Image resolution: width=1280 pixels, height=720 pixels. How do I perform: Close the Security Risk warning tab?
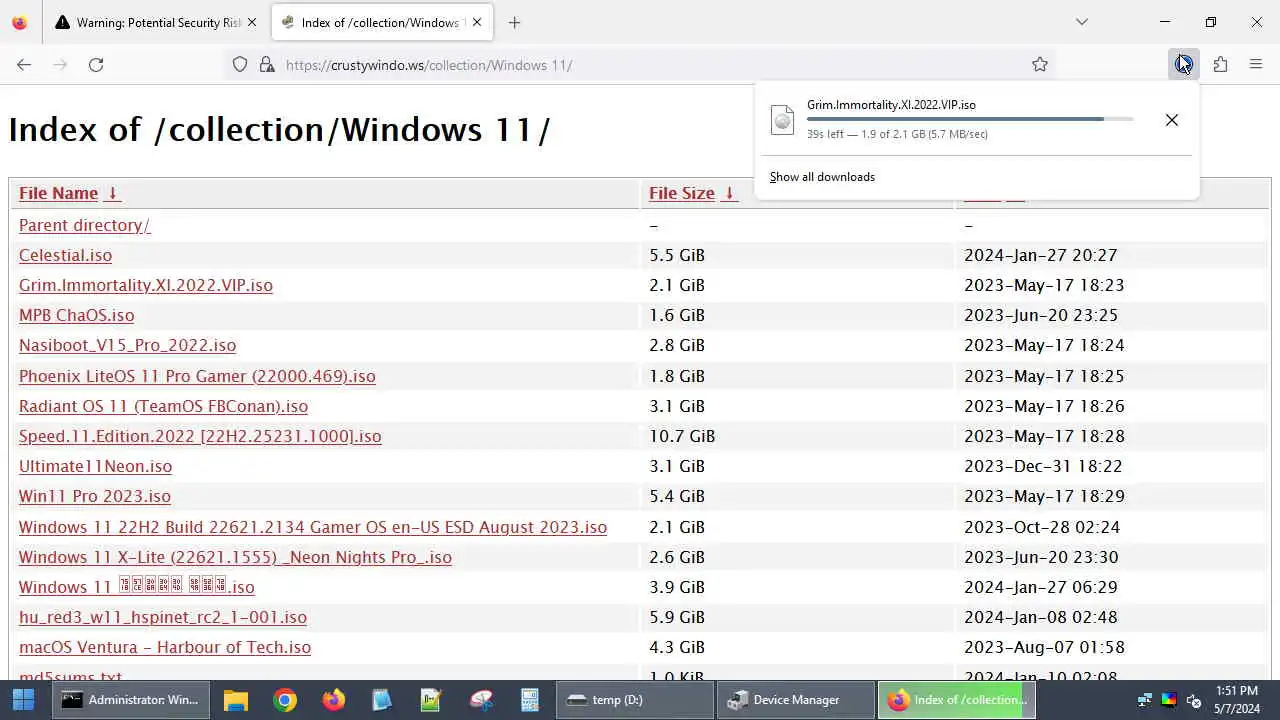(x=251, y=22)
